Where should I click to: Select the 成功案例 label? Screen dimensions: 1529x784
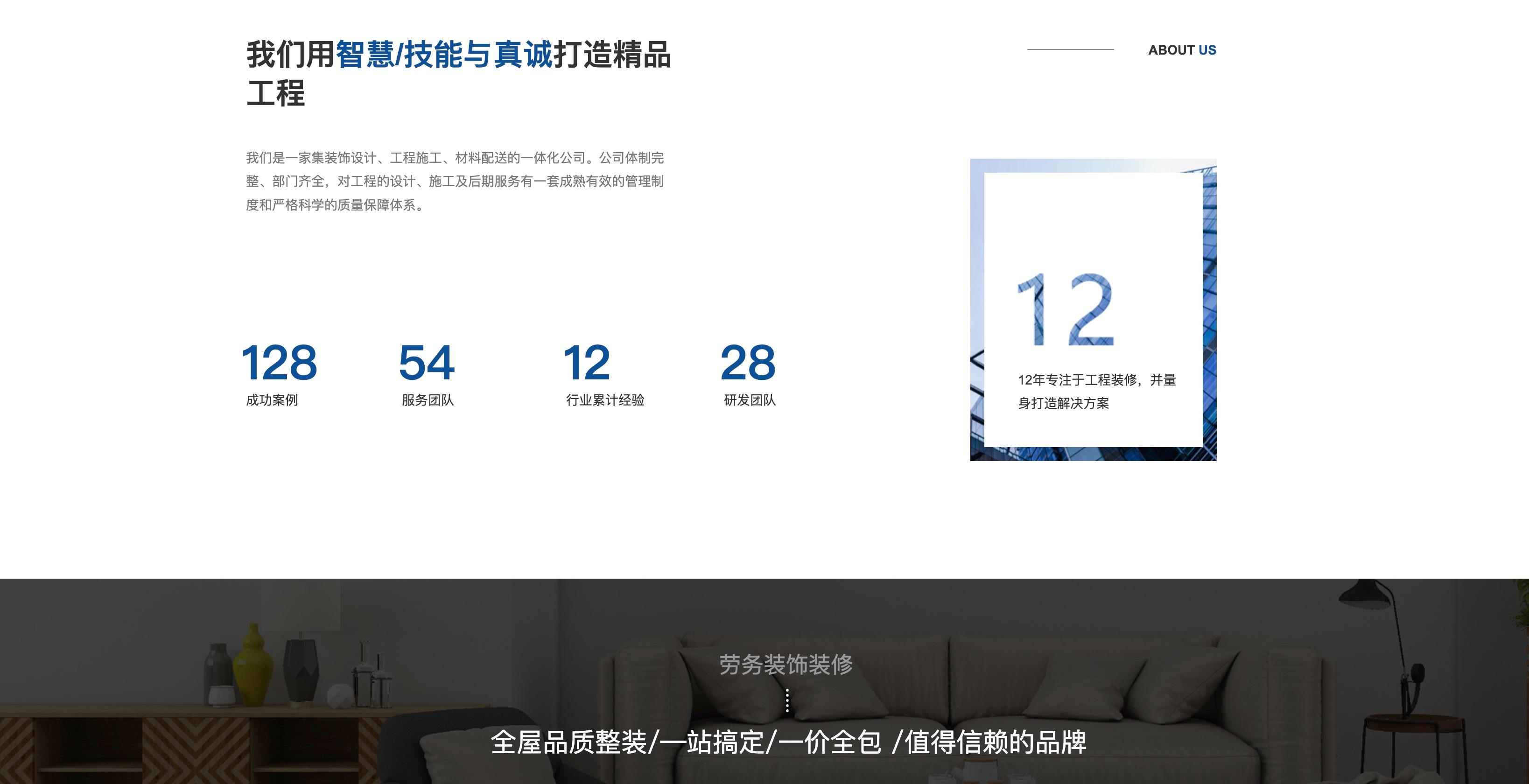tap(272, 400)
